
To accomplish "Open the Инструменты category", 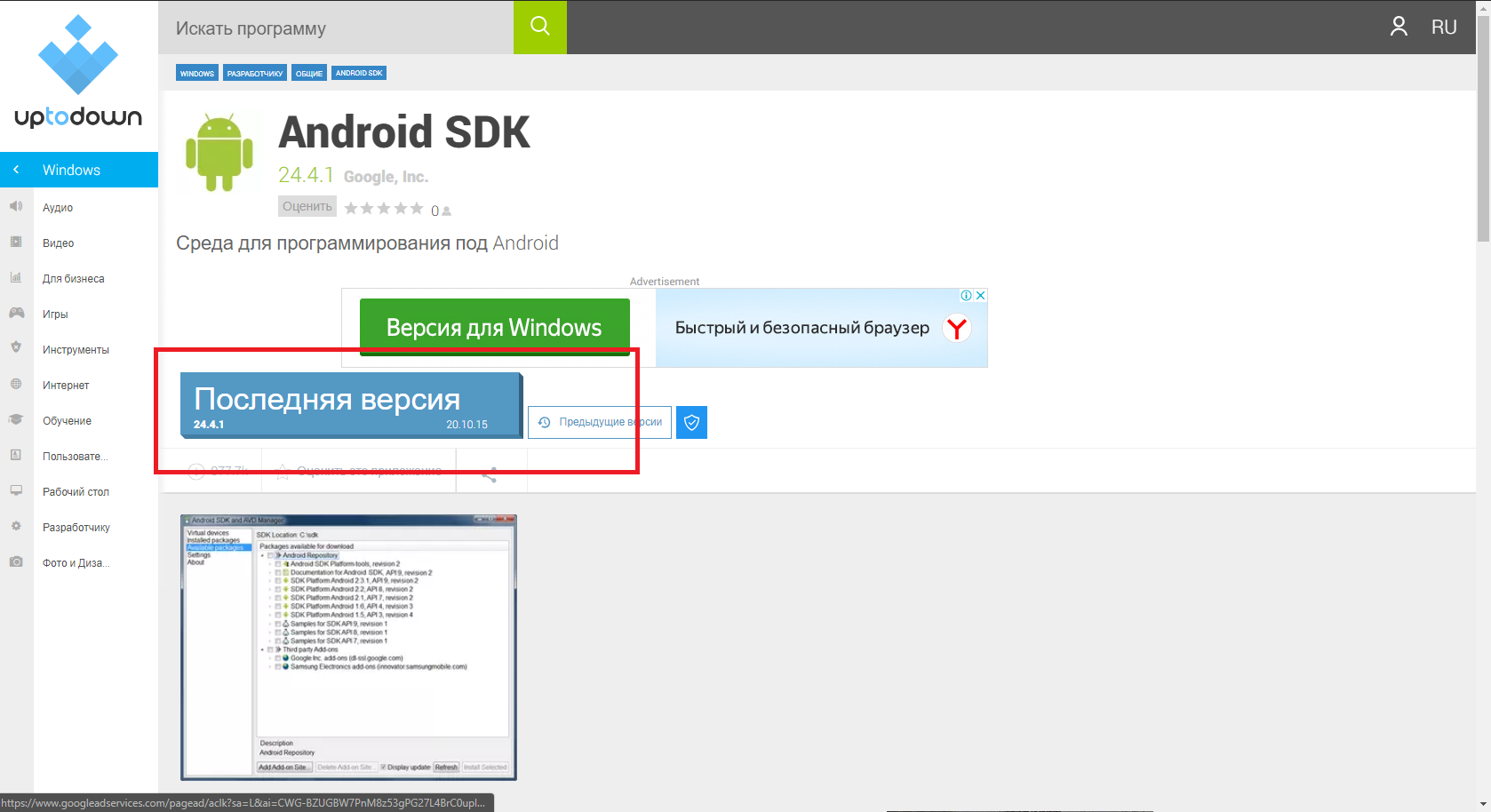I will 76,350.
